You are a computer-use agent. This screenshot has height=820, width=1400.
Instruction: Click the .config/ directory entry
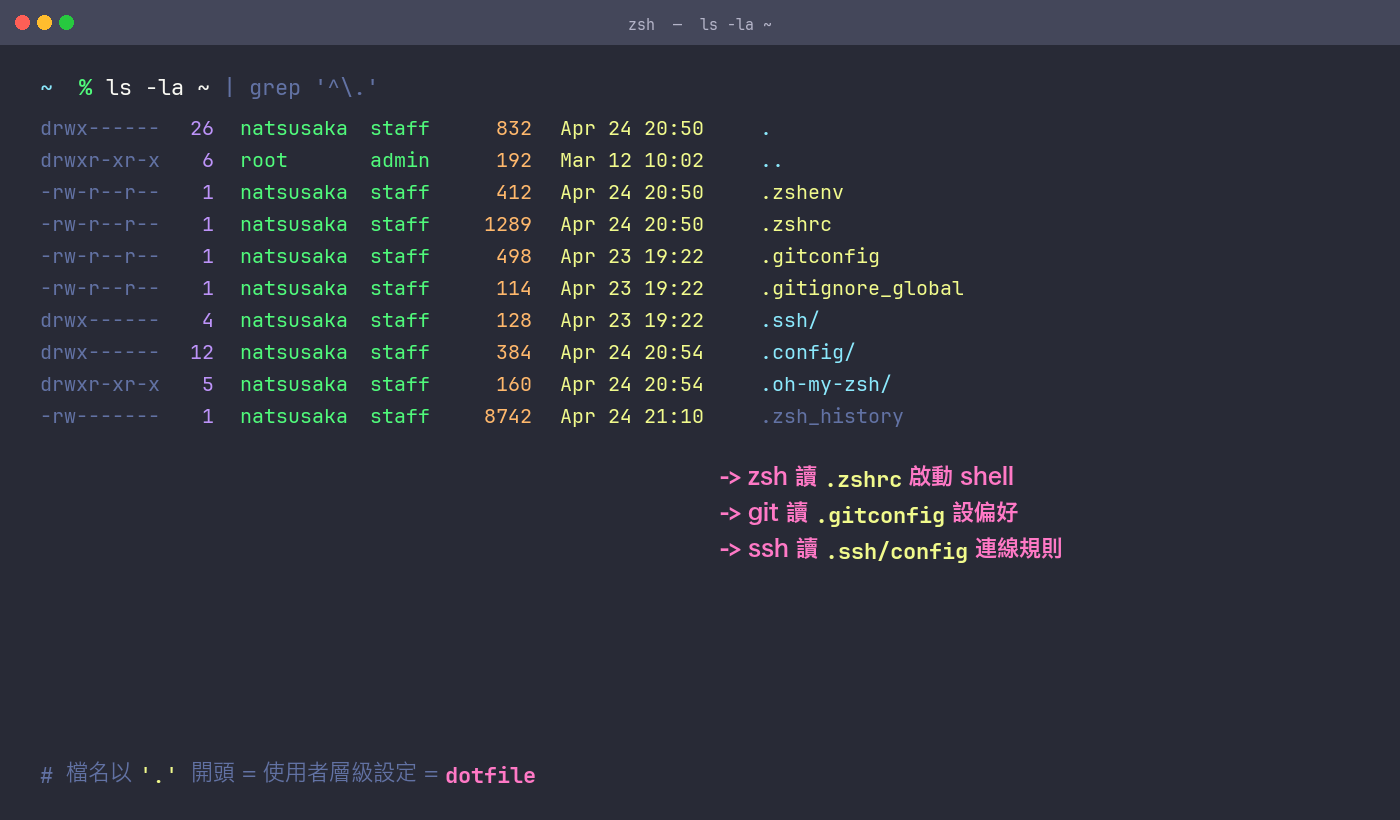coord(807,353)
